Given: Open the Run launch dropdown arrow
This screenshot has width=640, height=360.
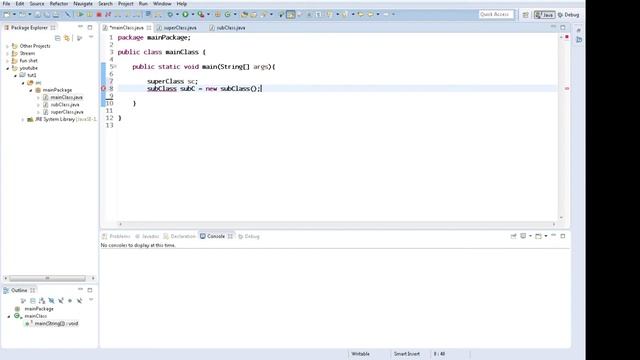Looking at the screenshot, I should coord(193,14).
